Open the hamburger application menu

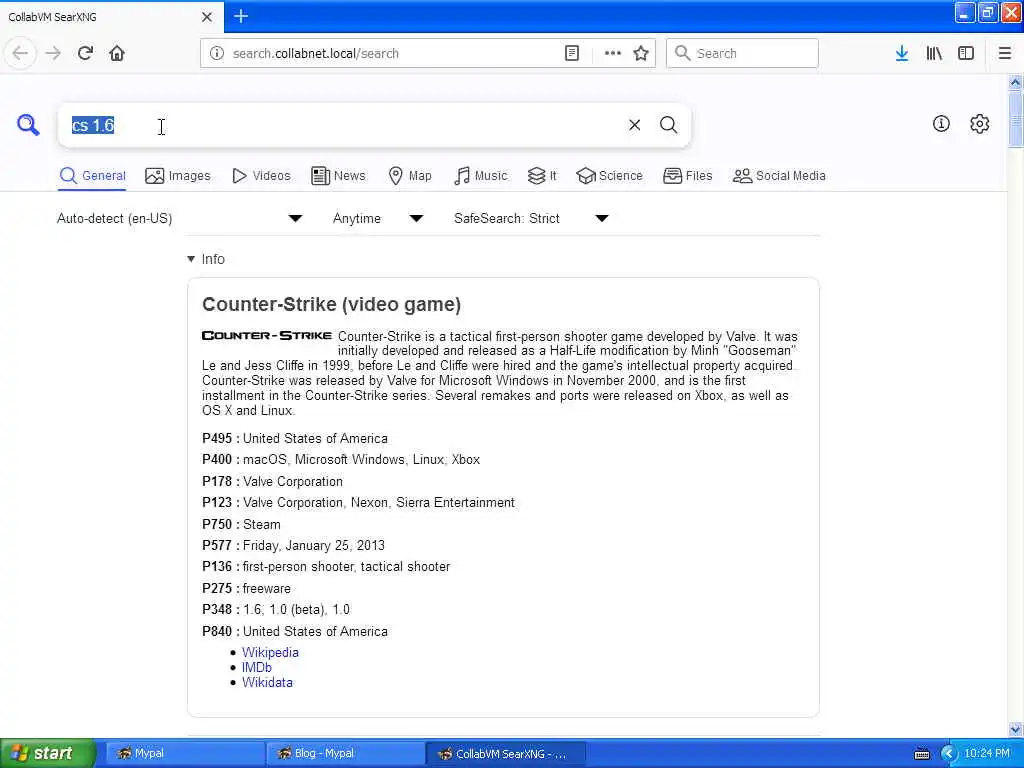coord(1005,53)
